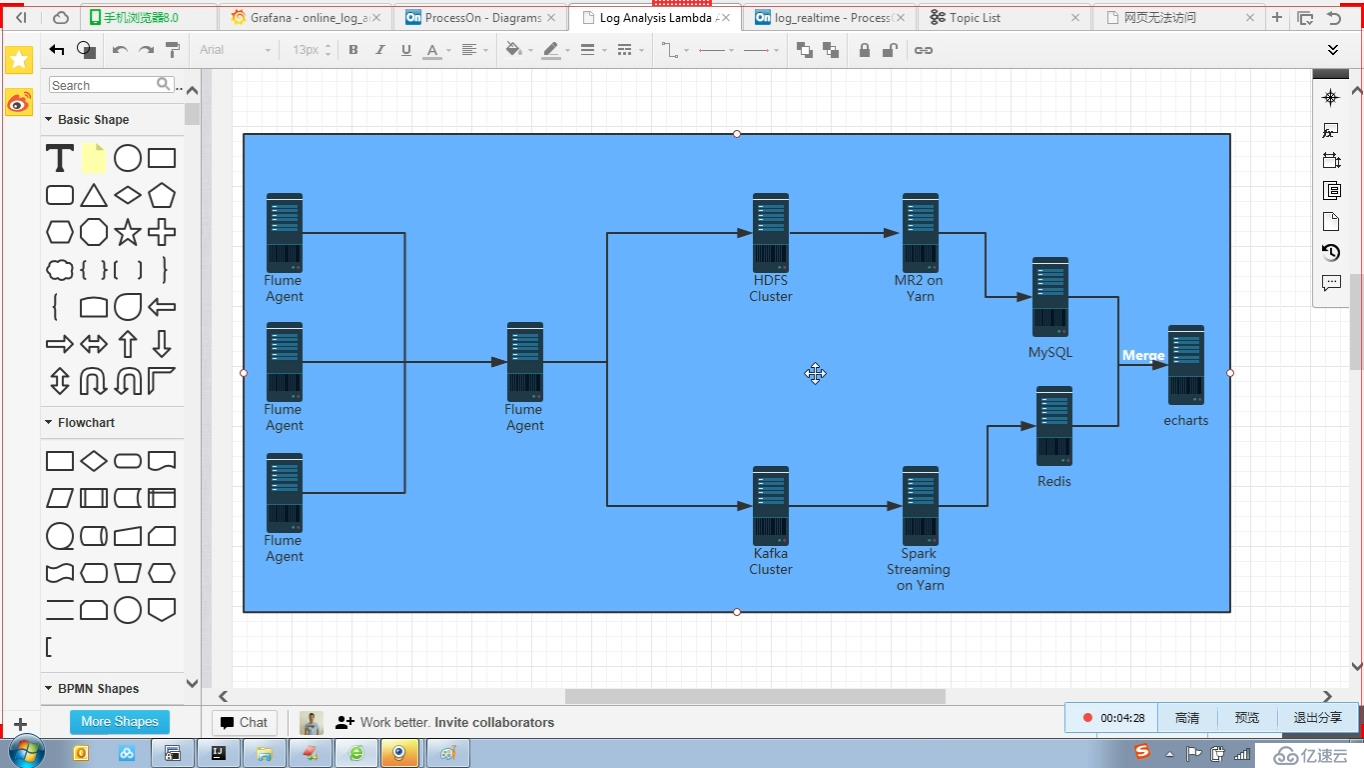Switch to ProcessOn - Diagrams tab
This screenshot has width=1364, height=768.
(x=480, y=17)
